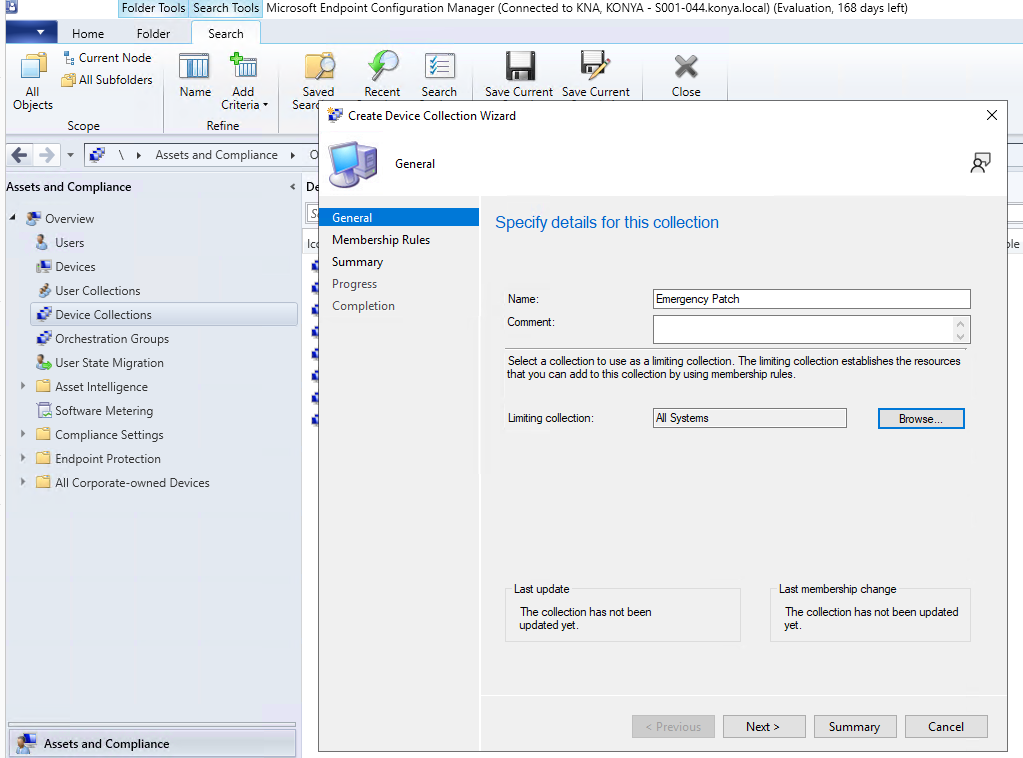This screenshot has height=758, width=1023.
Task: Collapse the Overview tree node
Action: click(12, 217)
